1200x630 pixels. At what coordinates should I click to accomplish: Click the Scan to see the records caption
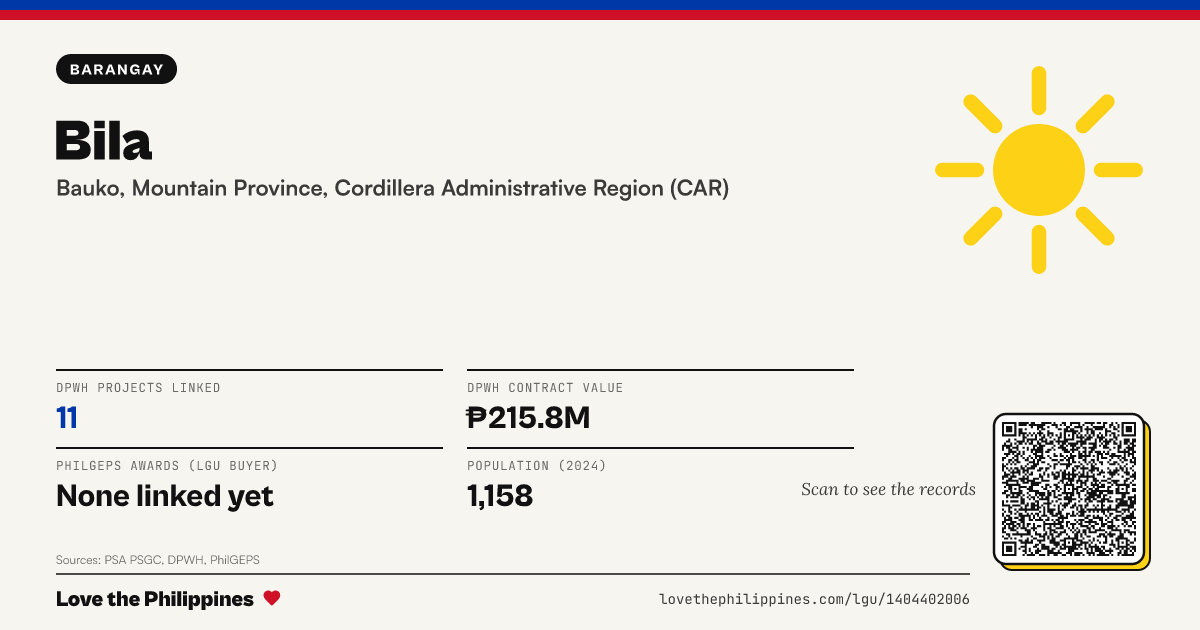click(x=888, y=489)
